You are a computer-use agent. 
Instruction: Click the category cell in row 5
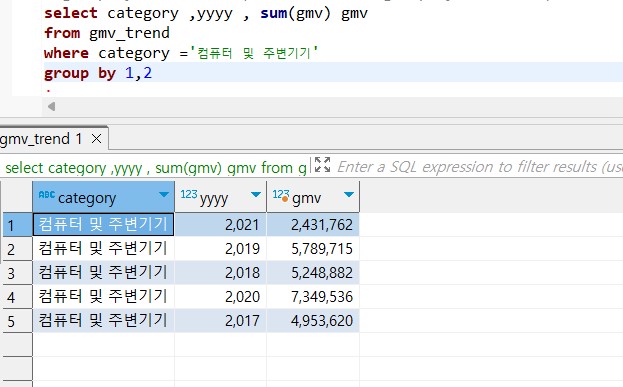(103, 320)
